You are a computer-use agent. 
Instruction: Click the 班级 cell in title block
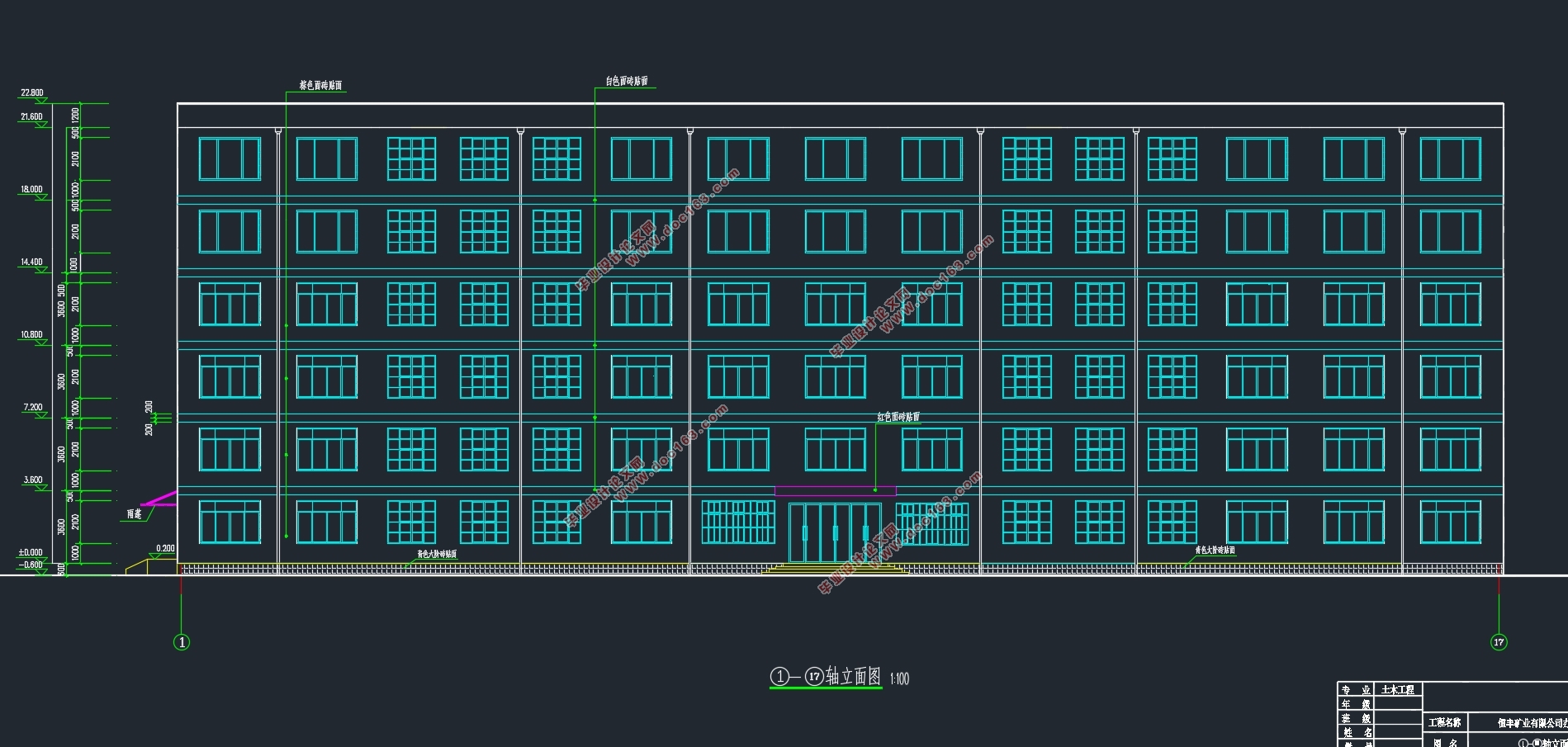pyautogui.click(x=1357, y=719)
